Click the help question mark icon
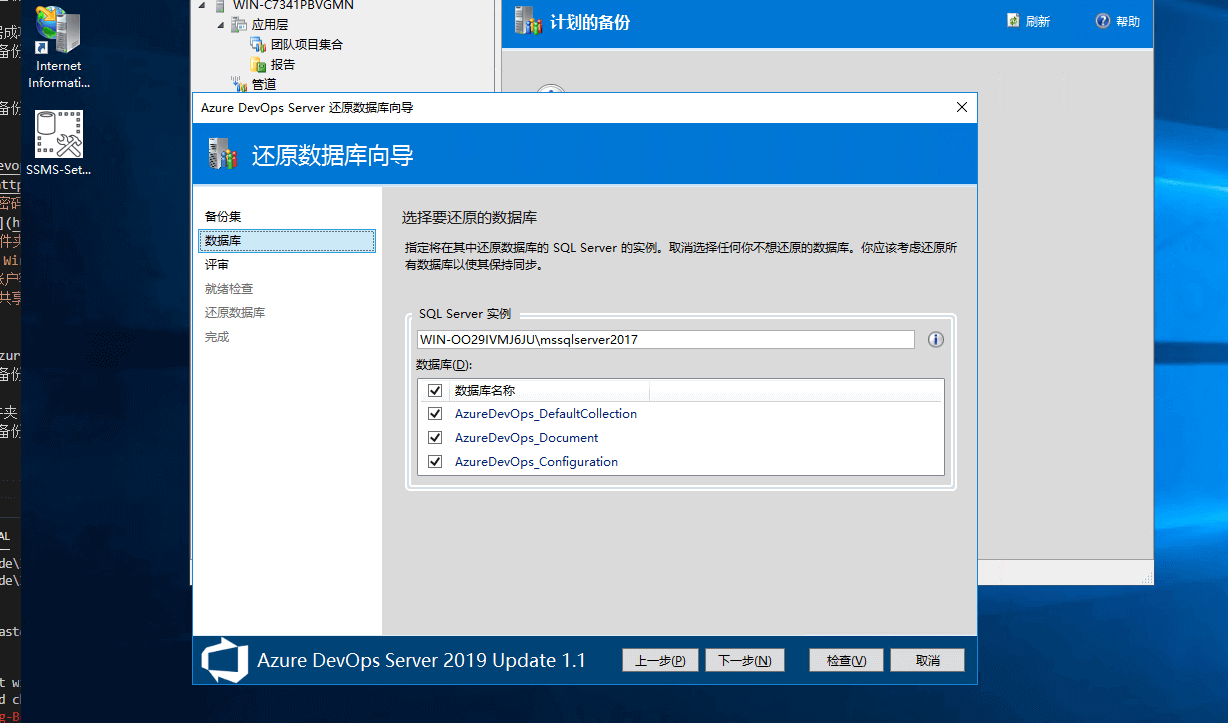Image resolution: width=1228 pixels, height=723 pixels. tap(1103, 21)
